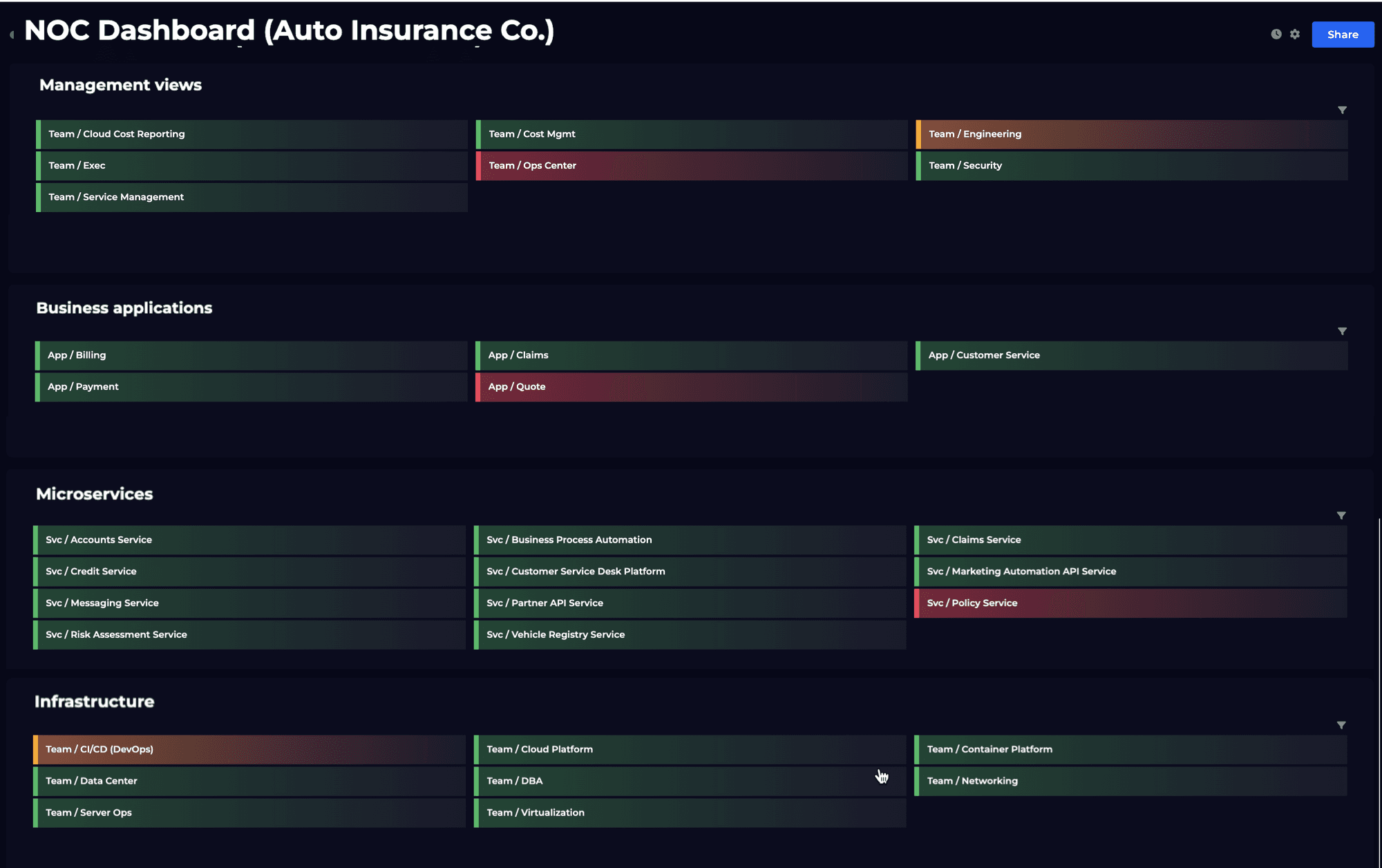Open Svc / Vehicle Registry Service tile
The image size is (1382, 868).
[x=690, y=634]
